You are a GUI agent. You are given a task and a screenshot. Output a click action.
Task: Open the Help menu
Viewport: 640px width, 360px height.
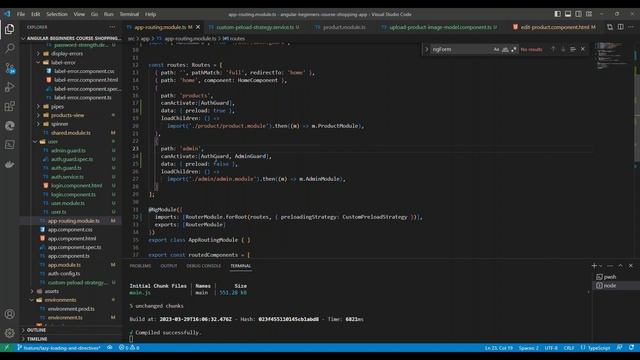(151, 14)
